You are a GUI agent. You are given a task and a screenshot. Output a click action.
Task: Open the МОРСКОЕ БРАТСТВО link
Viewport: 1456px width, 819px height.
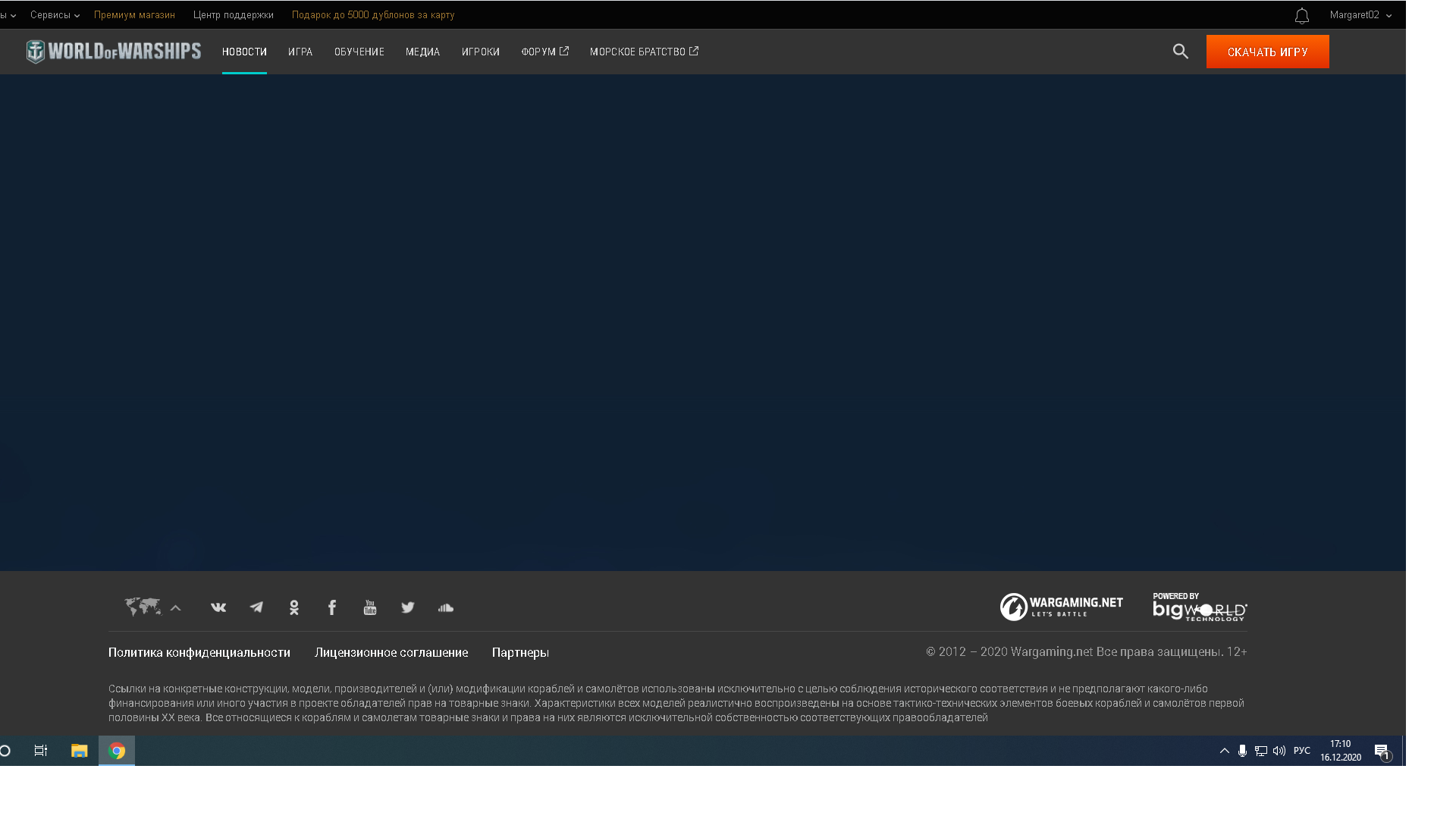click(645, 52)
